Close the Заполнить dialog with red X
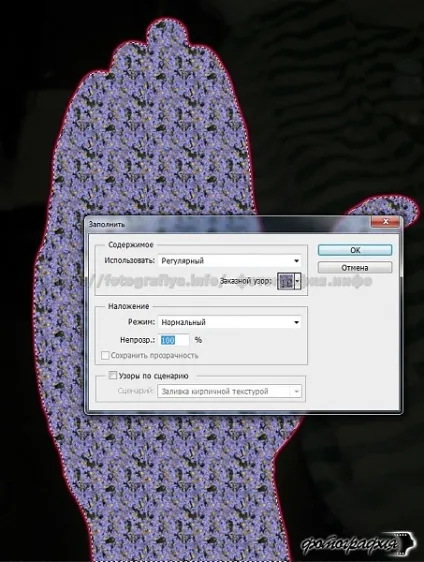The height and width of the screenshot is (562, 424). coord(386,222)
